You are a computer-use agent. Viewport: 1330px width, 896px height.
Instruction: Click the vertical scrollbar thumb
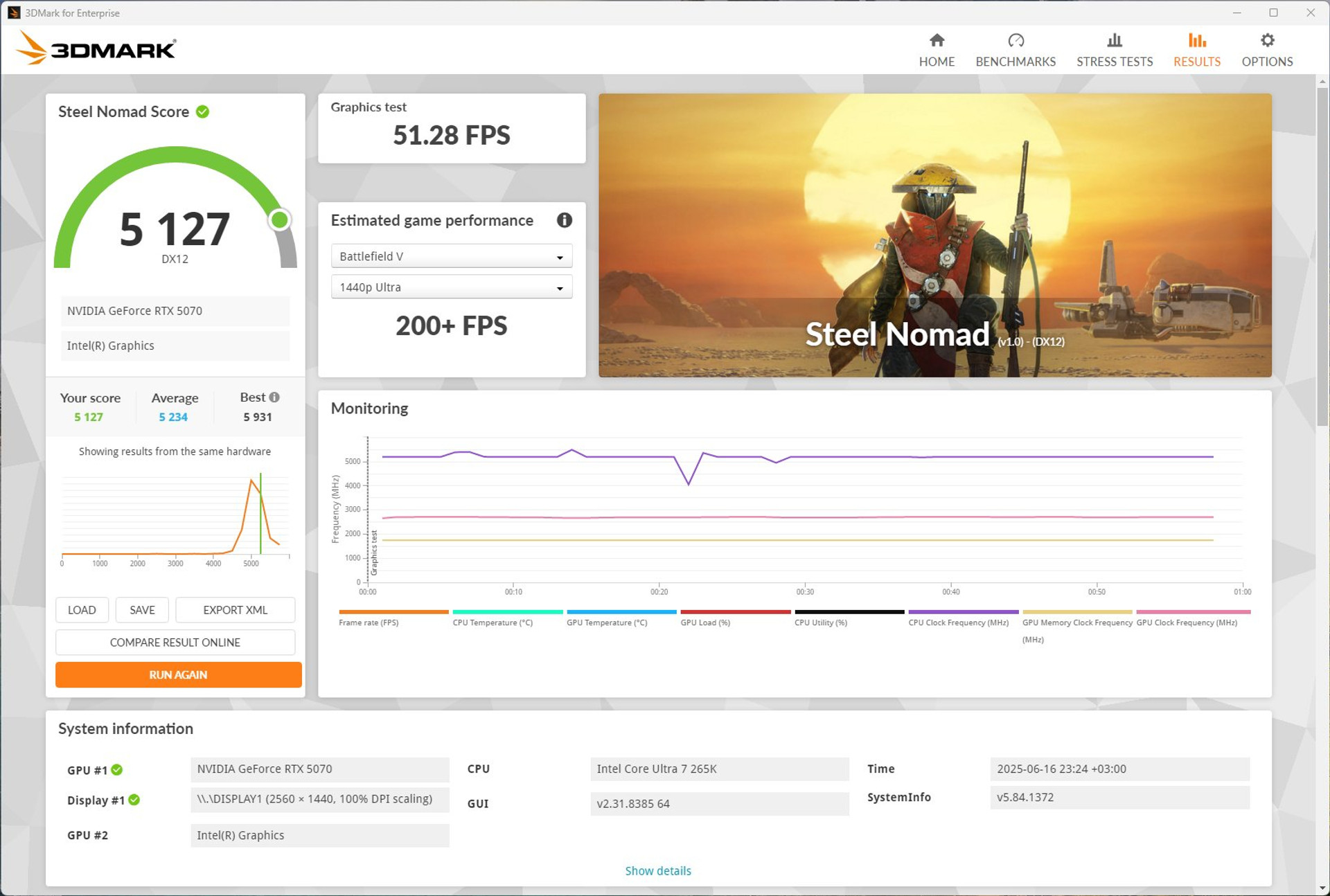point(1322,256)
